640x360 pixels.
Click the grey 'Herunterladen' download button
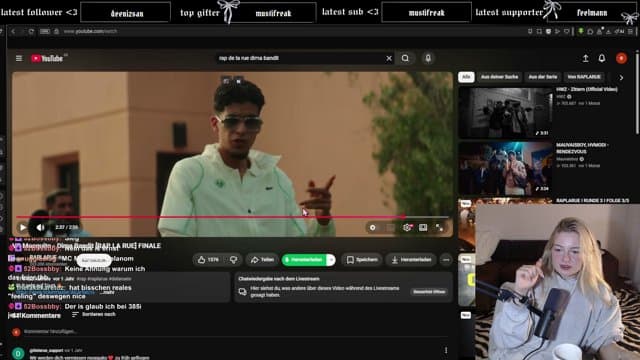(x=411, y=260)
